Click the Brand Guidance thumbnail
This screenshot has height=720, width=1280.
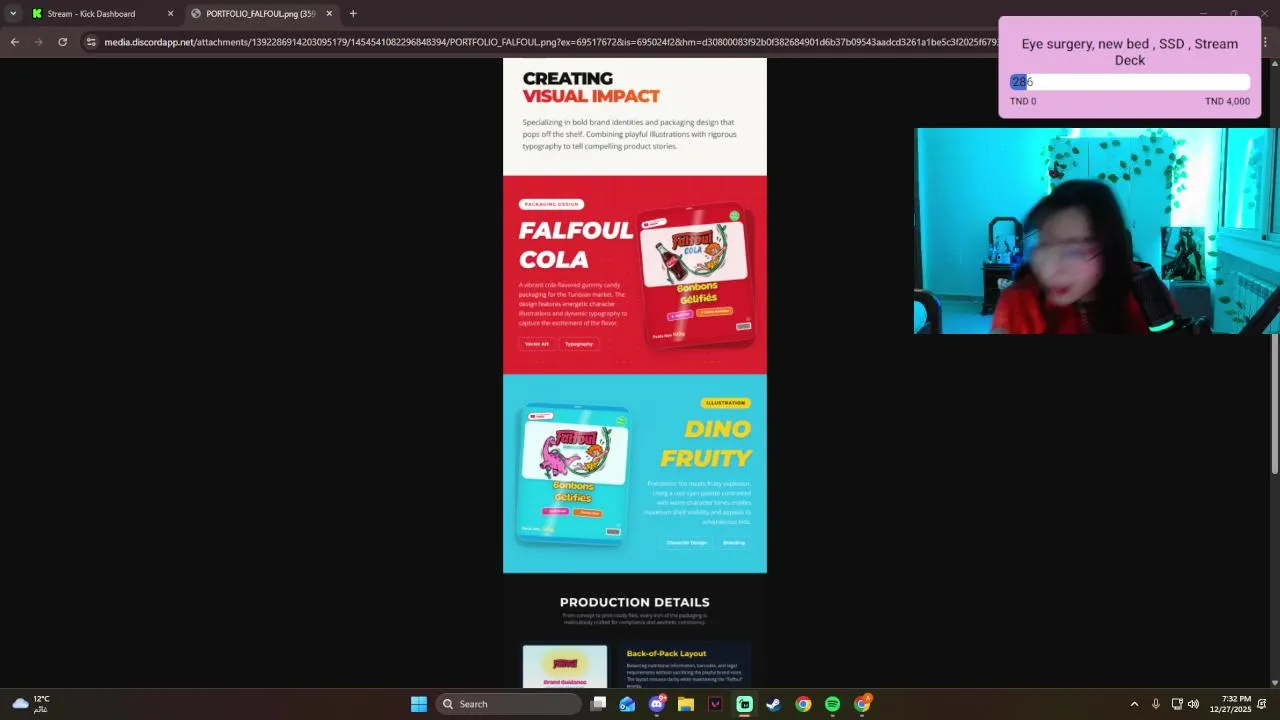(564, 666)
